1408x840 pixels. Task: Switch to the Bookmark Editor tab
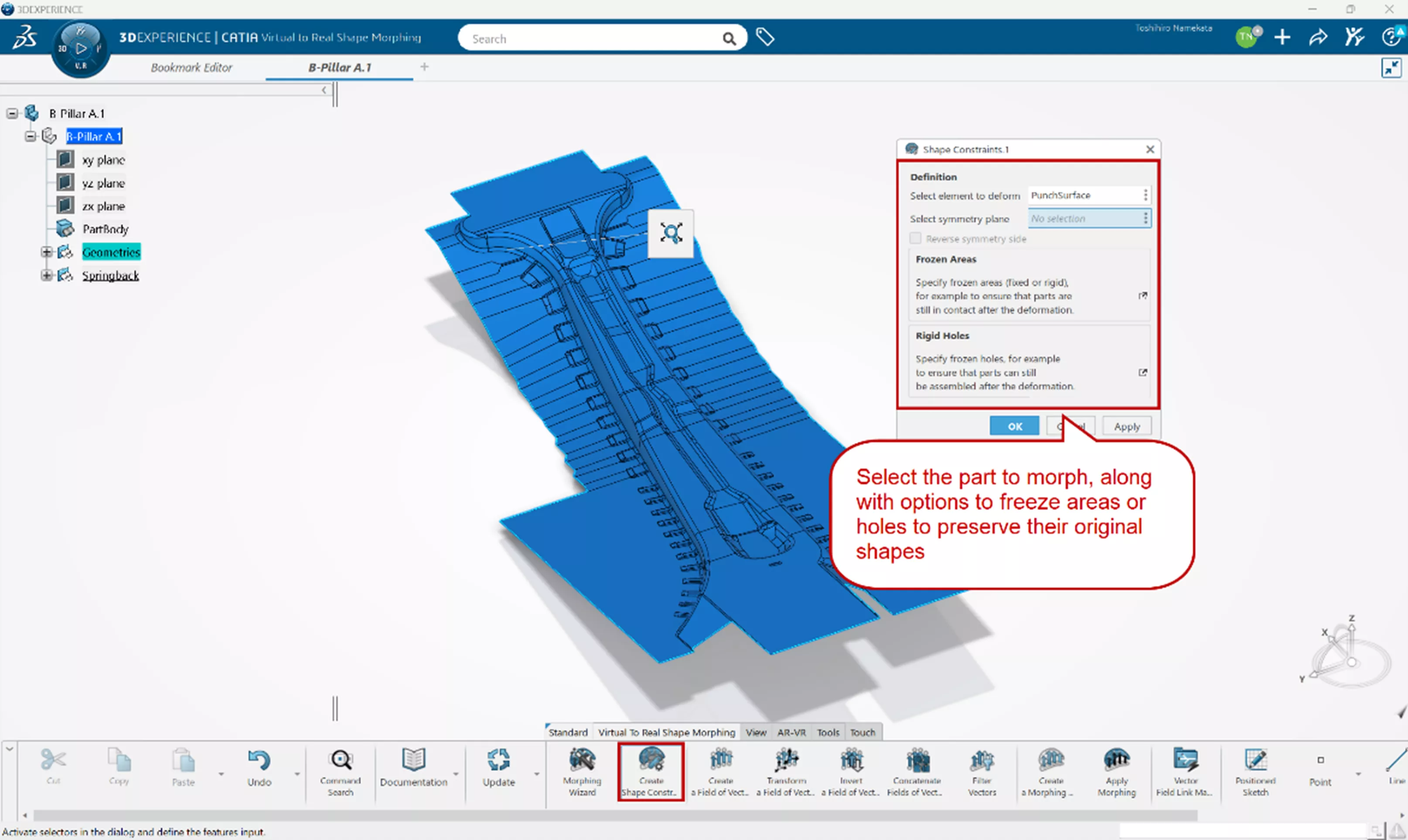[x=191, y=68]
